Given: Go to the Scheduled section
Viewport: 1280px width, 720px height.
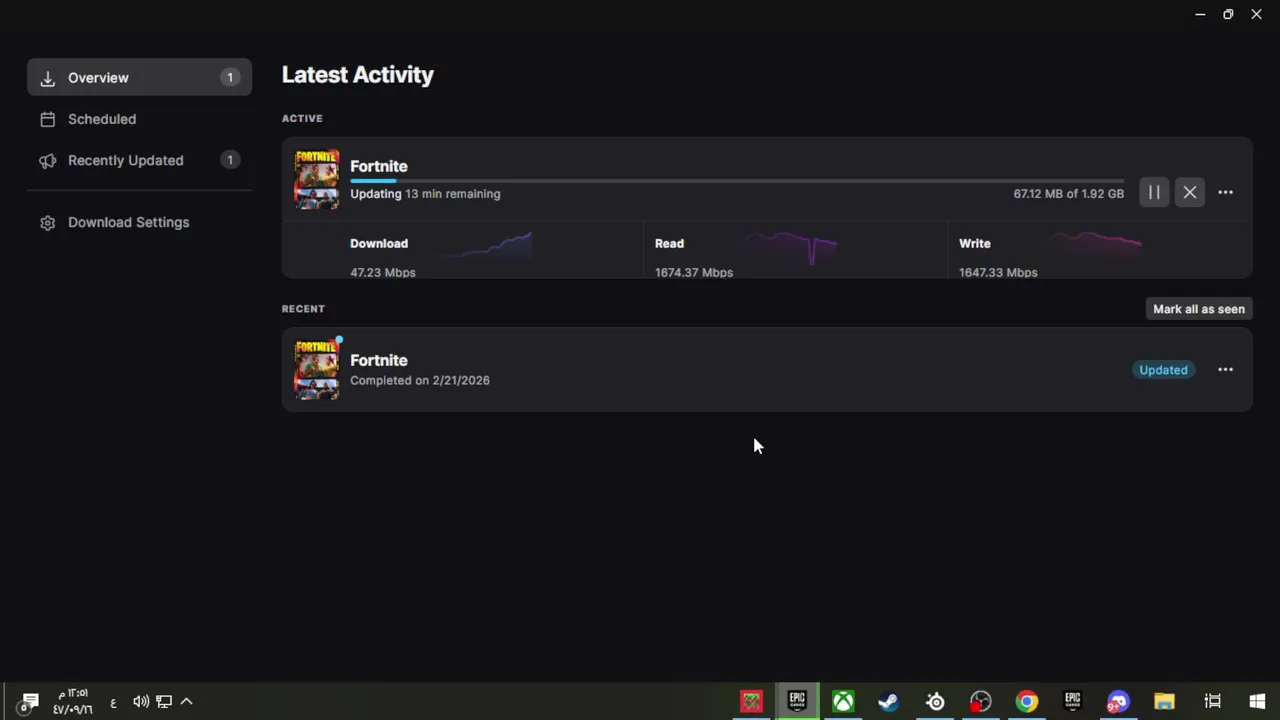Looking at the screenshot, I should pos(140,119).
